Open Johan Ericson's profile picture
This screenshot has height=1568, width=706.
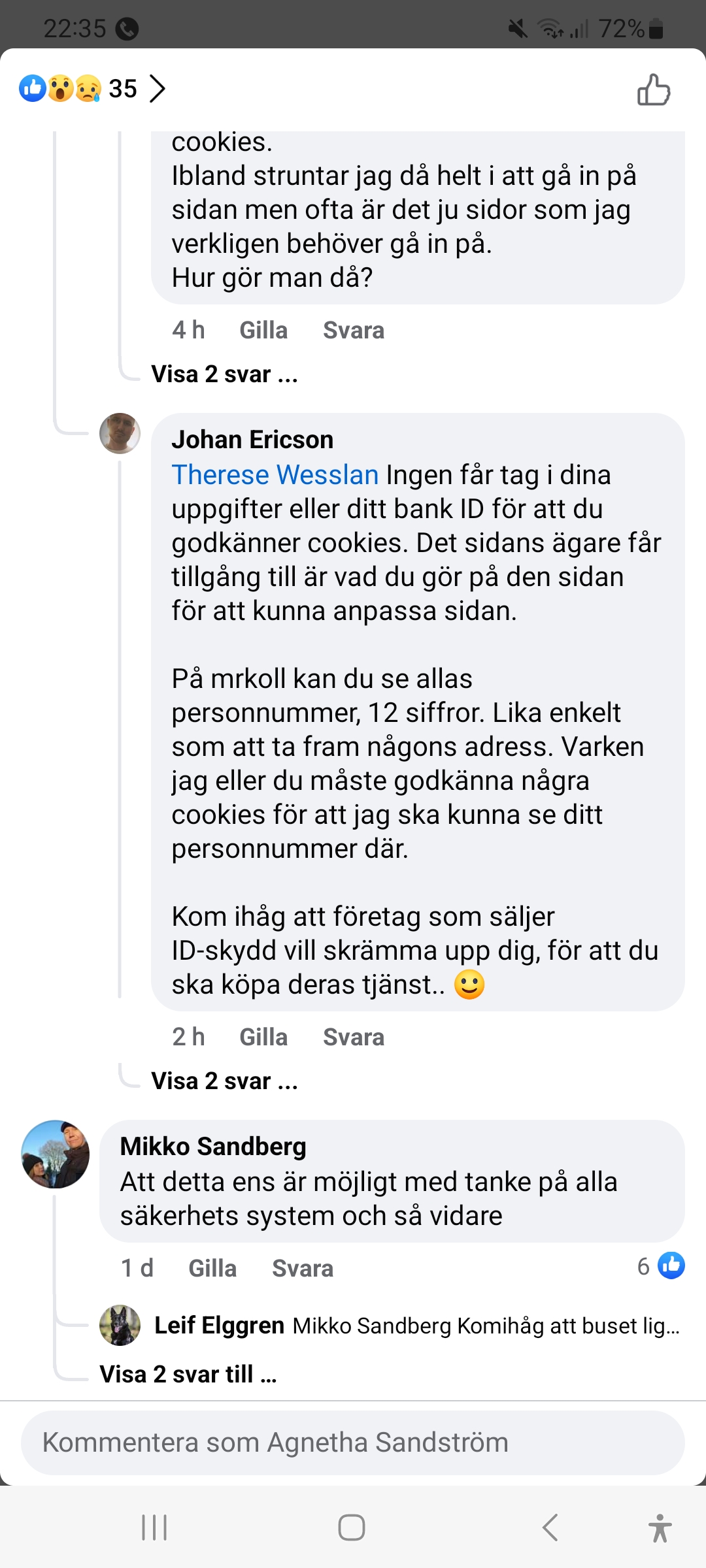point(120,433)
